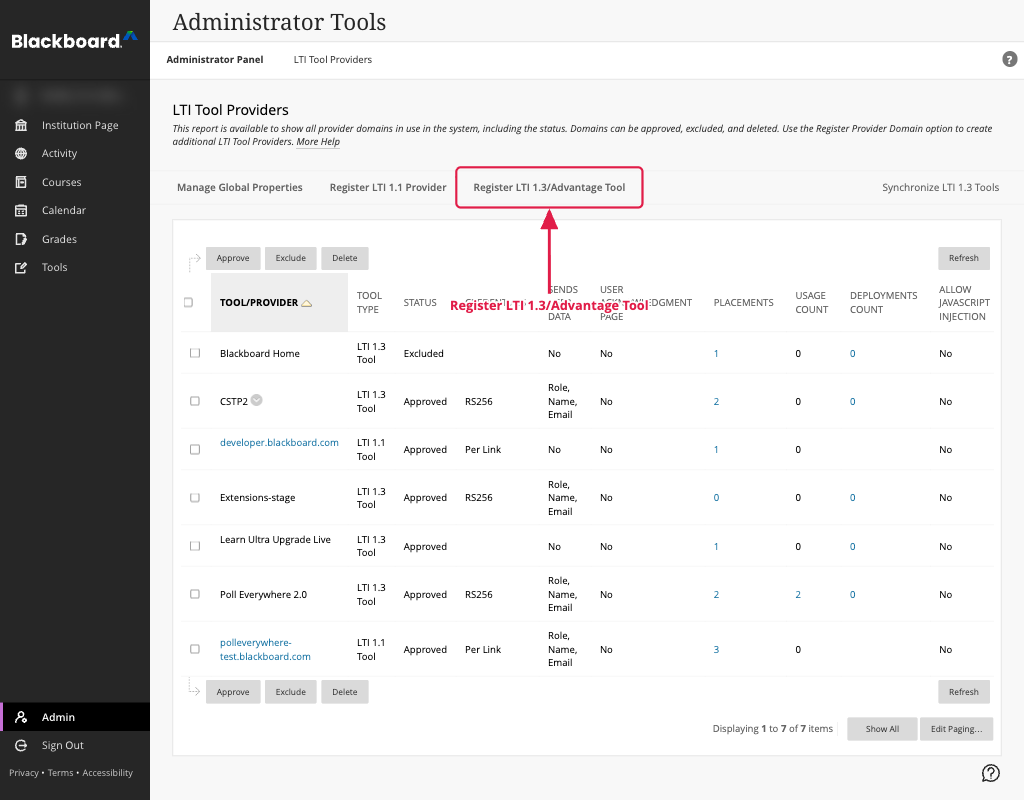Screen dimensions: 1024x800
Task: Click the Blackboard logo
Action: pos(74,40)
